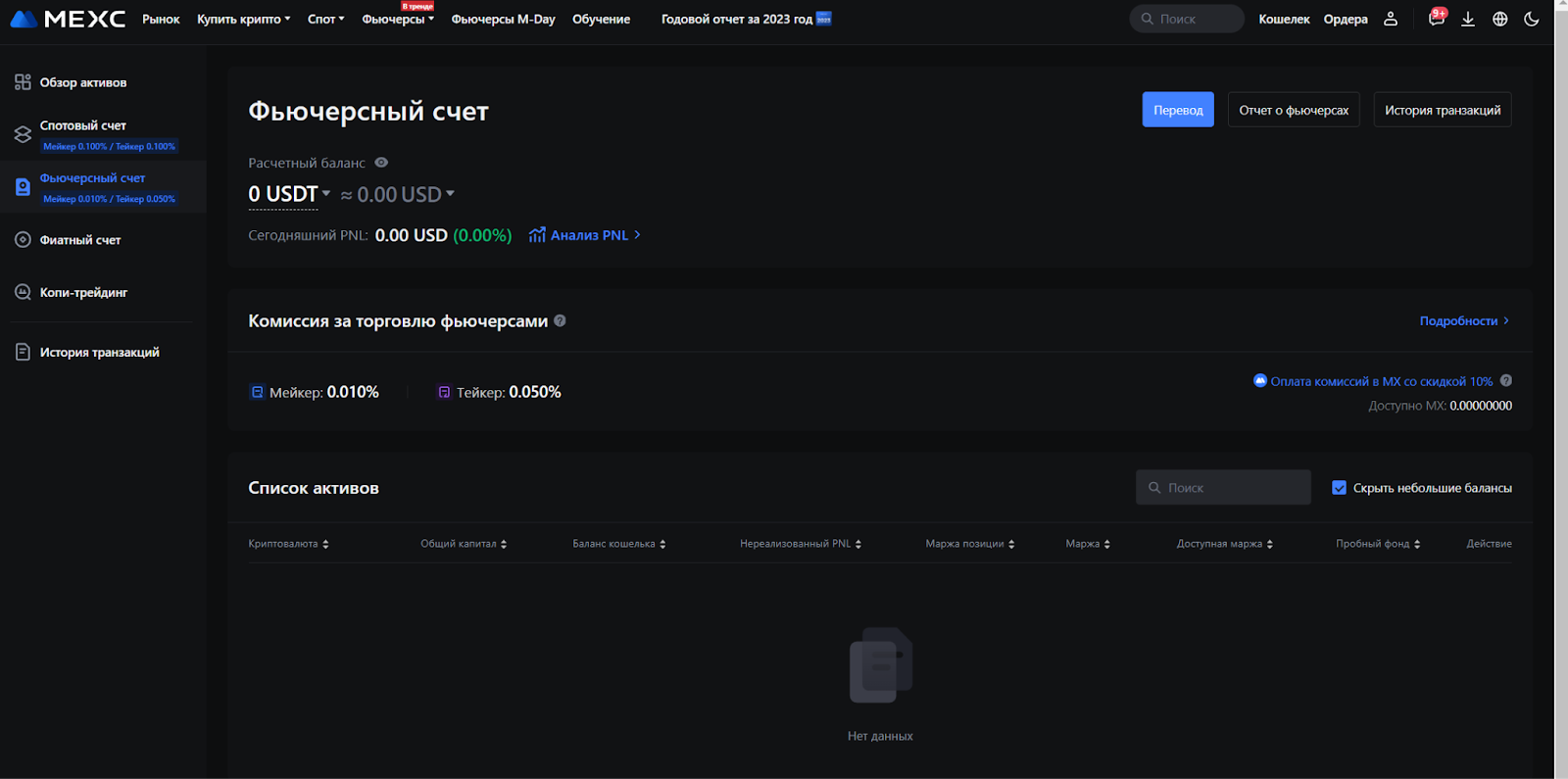This screenshot has height=779, width=1568.
Task: Toggle dark mode moon icon
Action: point(1531,19)
